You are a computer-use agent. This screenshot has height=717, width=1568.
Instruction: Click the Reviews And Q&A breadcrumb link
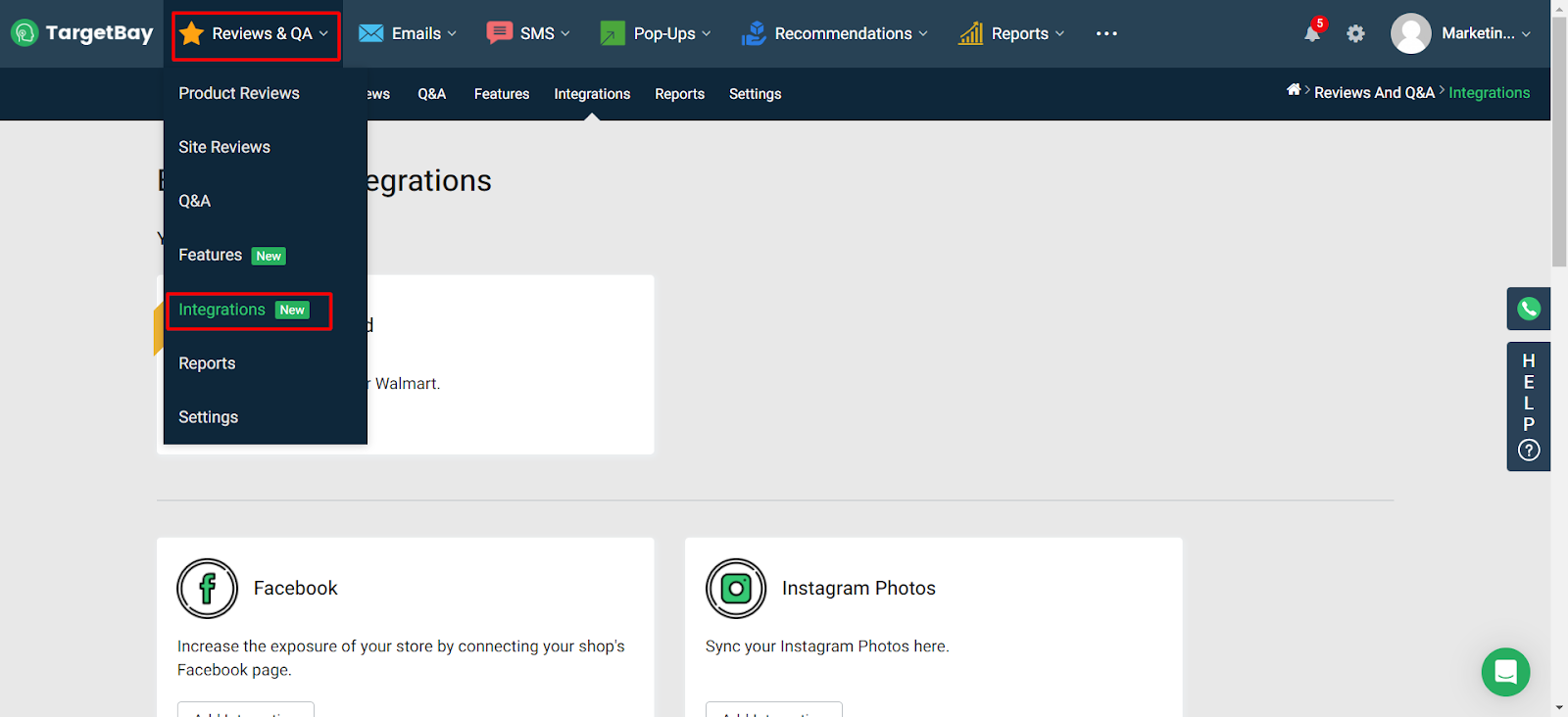1374,92
